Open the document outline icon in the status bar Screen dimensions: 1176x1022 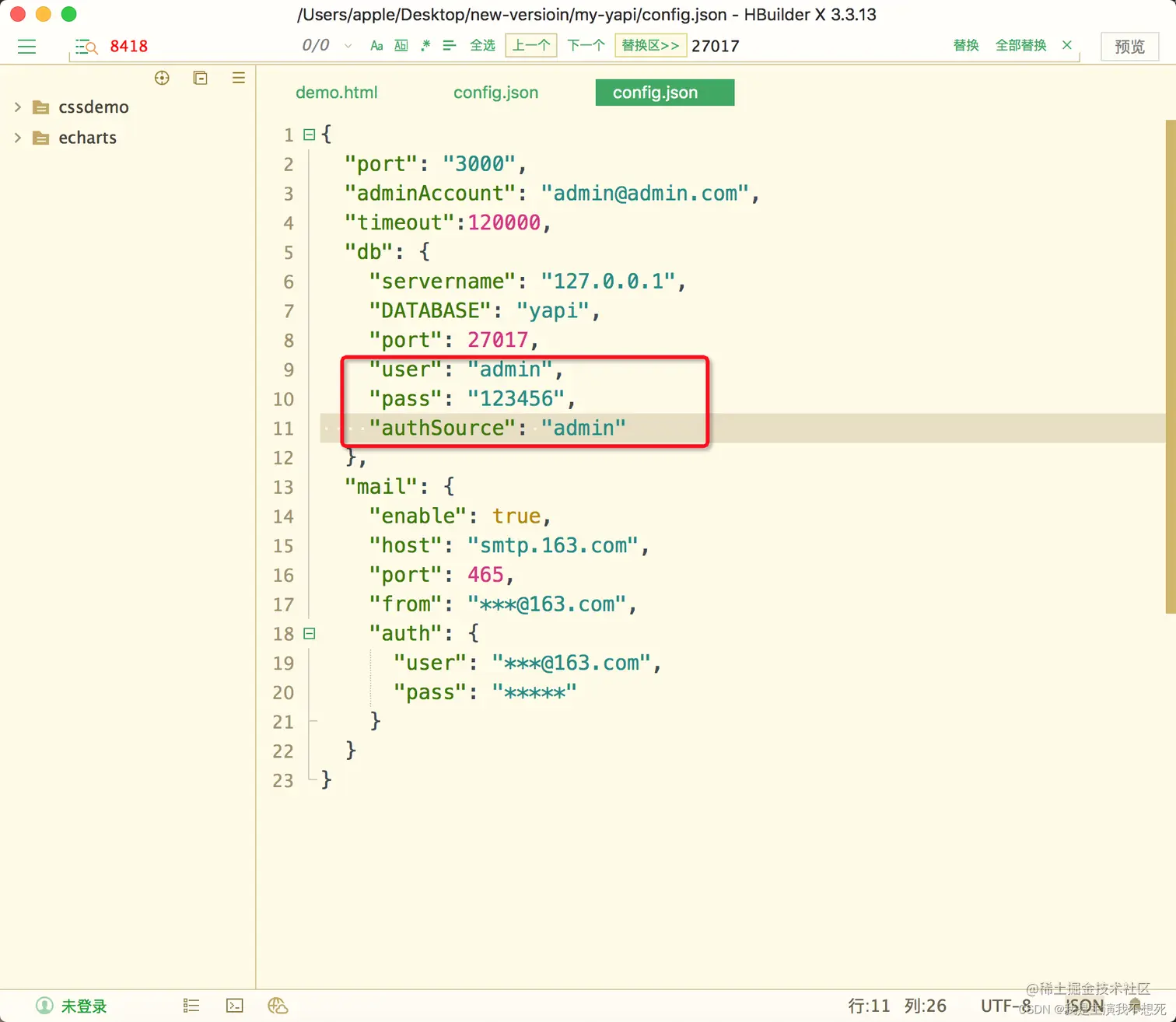point(191,1006)
